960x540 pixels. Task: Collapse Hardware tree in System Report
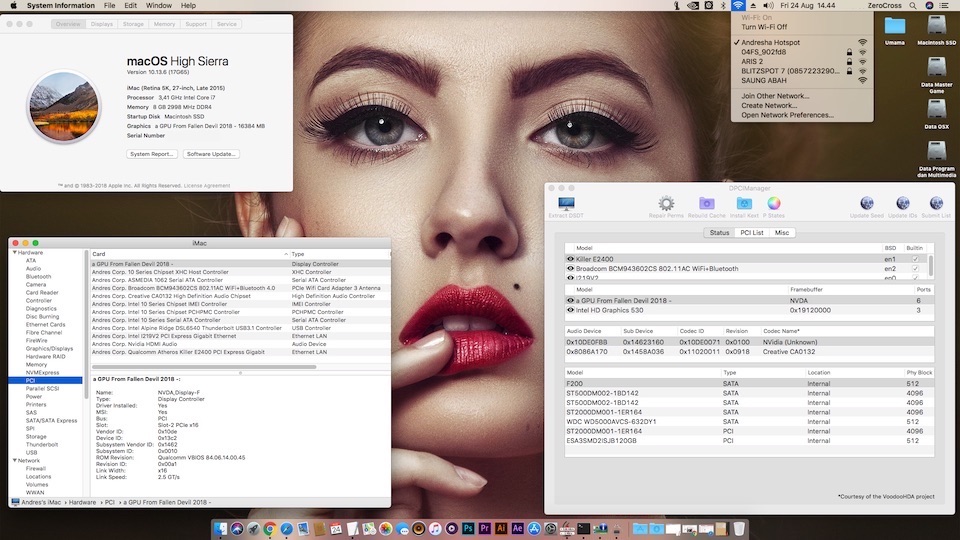coord(15,252)
